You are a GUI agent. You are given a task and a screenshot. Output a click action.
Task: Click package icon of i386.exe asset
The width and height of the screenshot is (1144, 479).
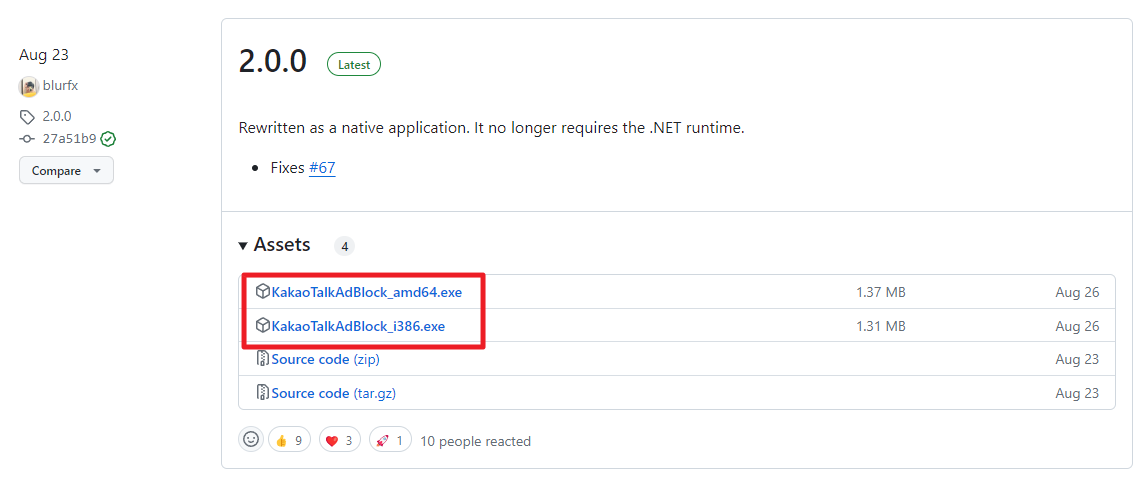(x=263, y=325)
